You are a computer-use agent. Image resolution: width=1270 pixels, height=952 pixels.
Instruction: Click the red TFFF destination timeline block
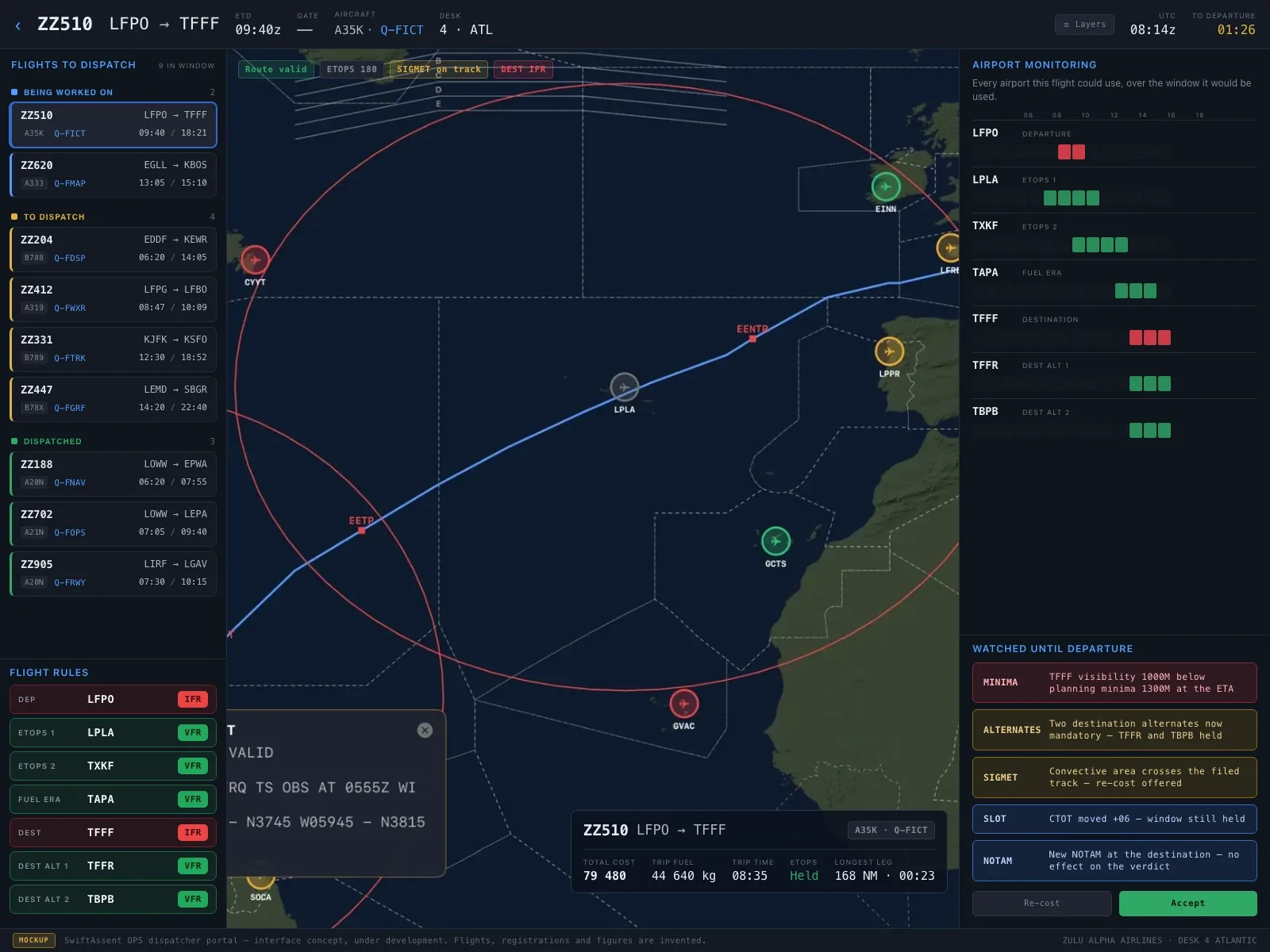tap(1150, 338)
